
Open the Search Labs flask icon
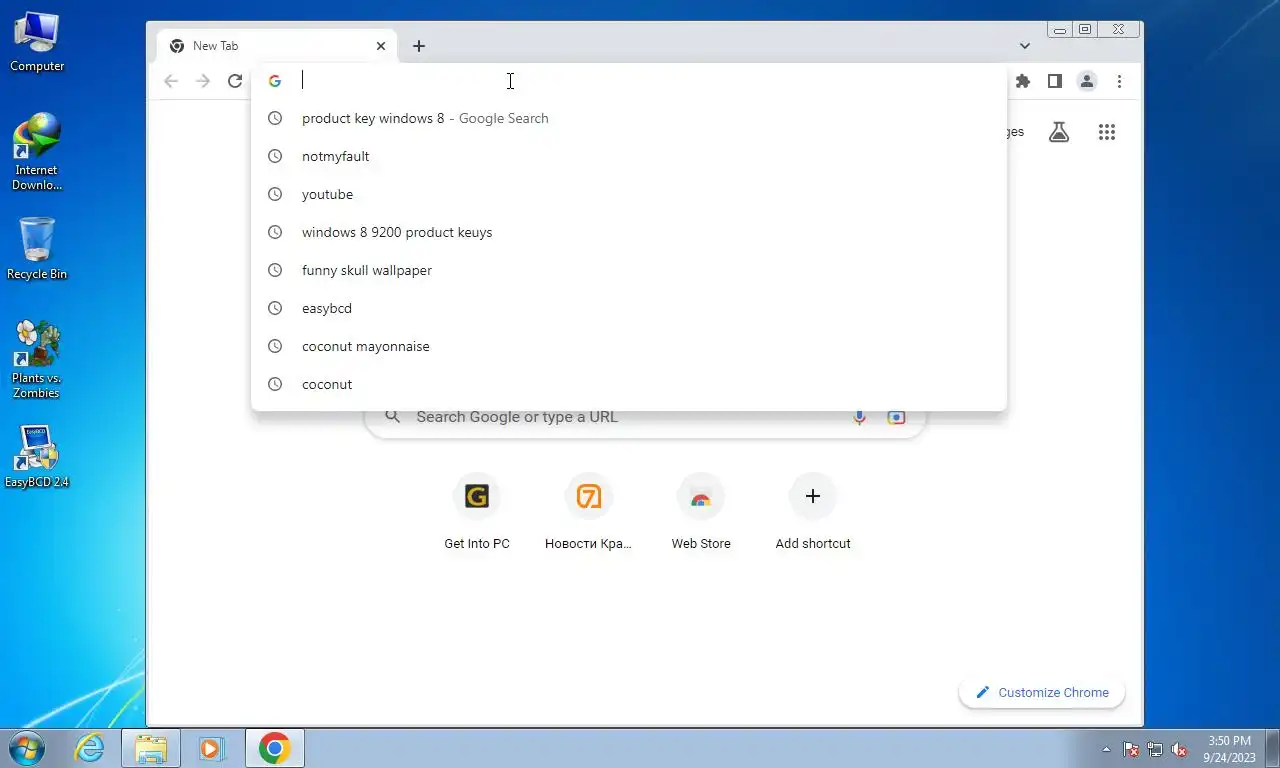pos(1059,132)
